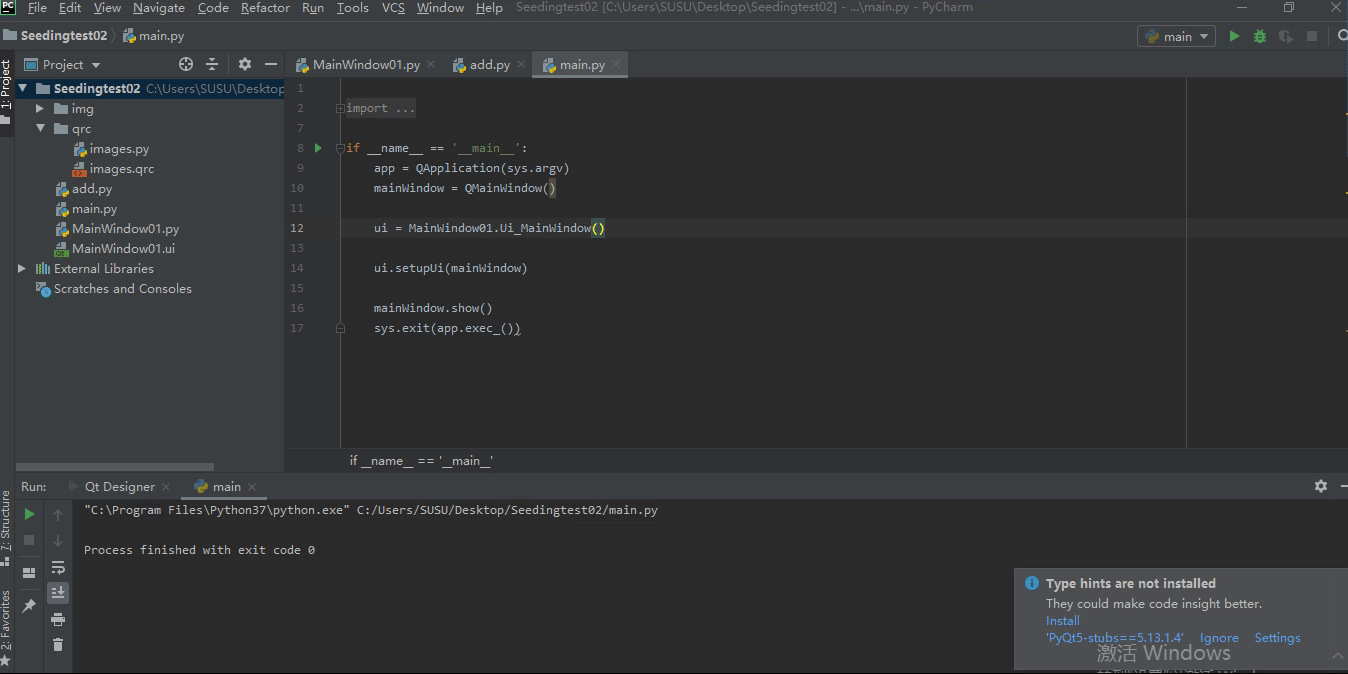Open Search Everywhere with the magnifier icon
1348x674 pixels.
[x=1341, y=35]
